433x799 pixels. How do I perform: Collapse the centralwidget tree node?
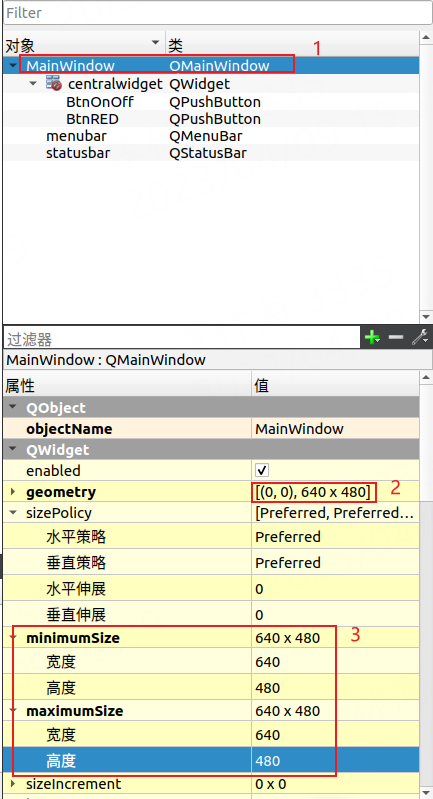click(x=33, y=83)
